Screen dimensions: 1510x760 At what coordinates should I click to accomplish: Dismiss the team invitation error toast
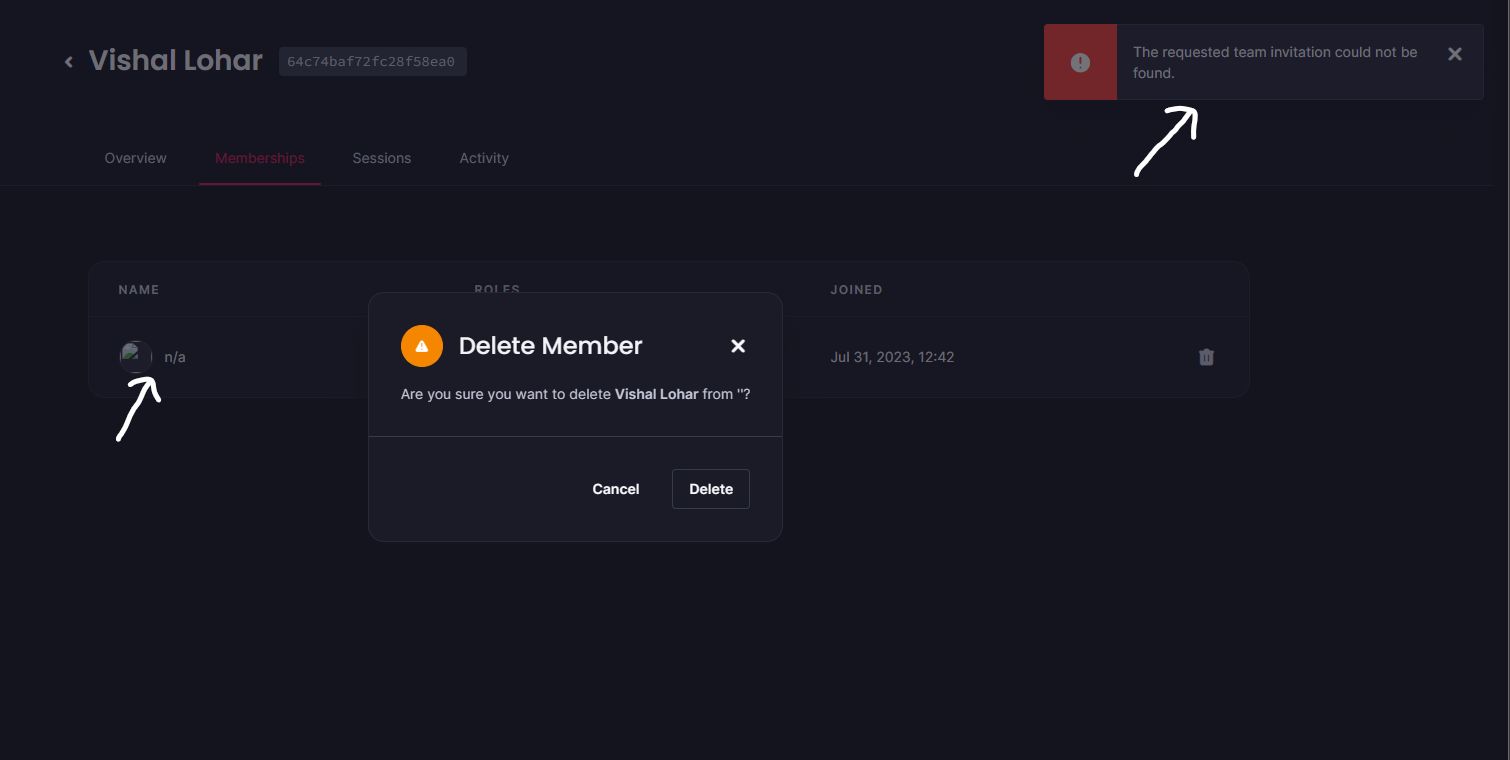(x=1454, y=54)
